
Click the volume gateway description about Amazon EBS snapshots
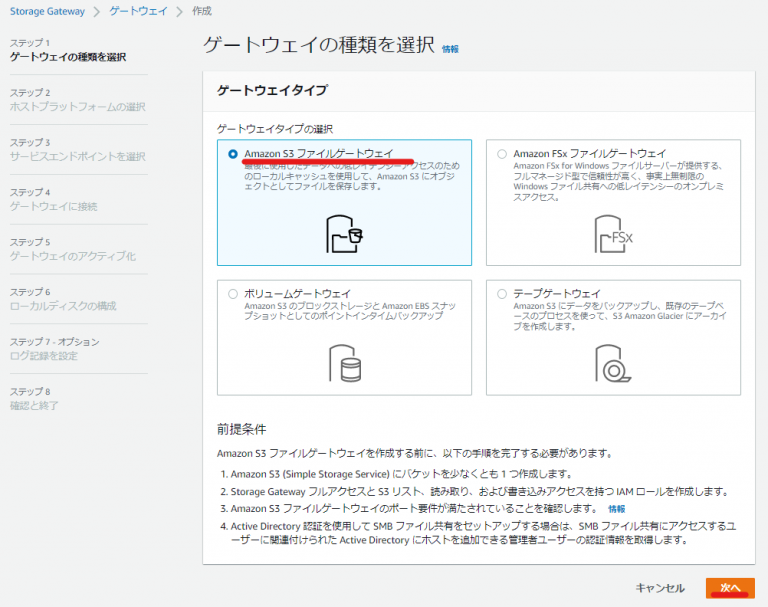coord(350,311)
